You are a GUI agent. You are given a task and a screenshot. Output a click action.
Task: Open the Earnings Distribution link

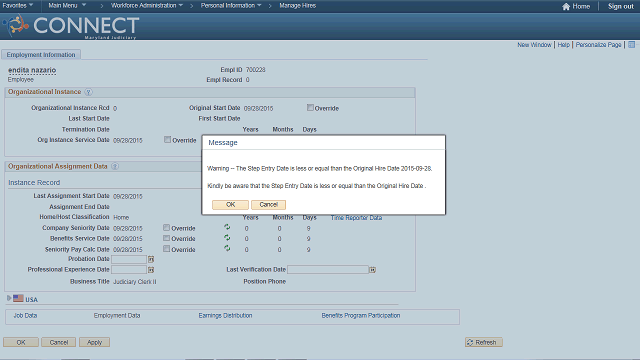[x=225, y=316]
